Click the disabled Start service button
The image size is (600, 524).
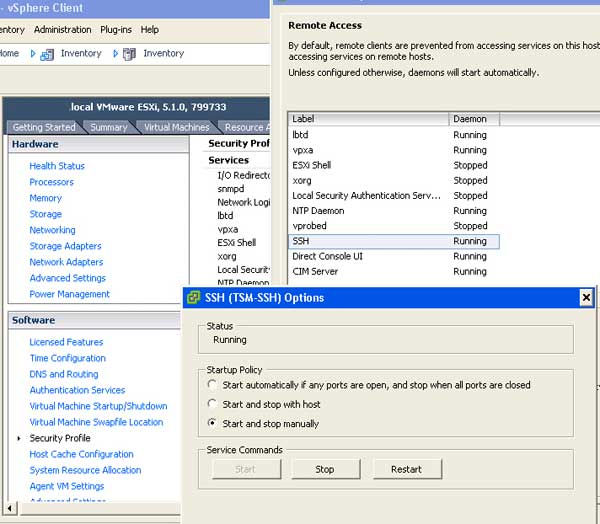[x=246, y=469]
